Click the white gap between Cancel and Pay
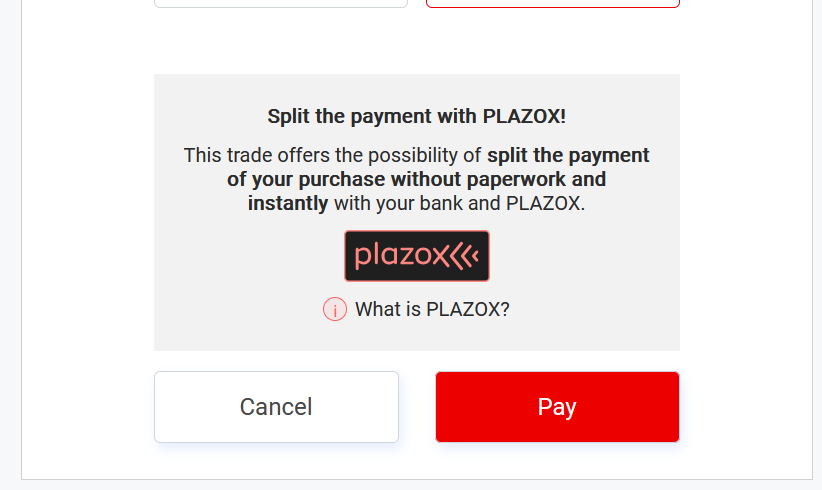 [417, 407]
